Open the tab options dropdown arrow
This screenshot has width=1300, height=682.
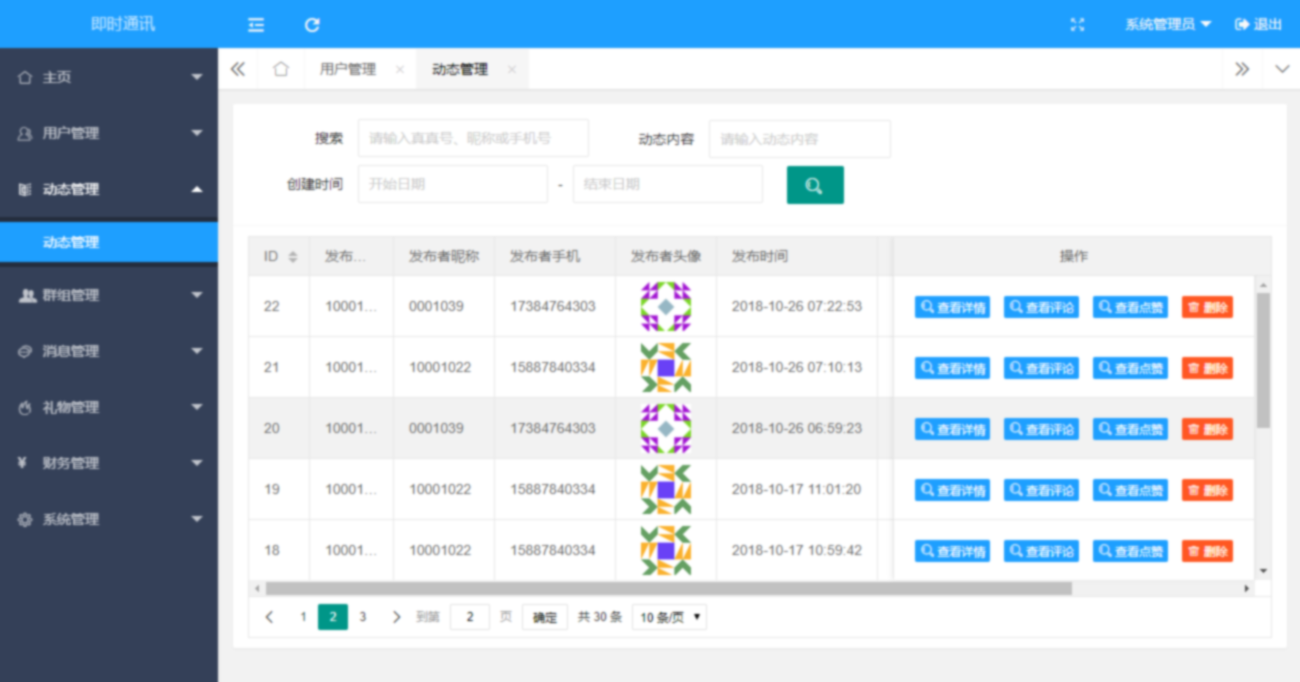coord(1282,69)
